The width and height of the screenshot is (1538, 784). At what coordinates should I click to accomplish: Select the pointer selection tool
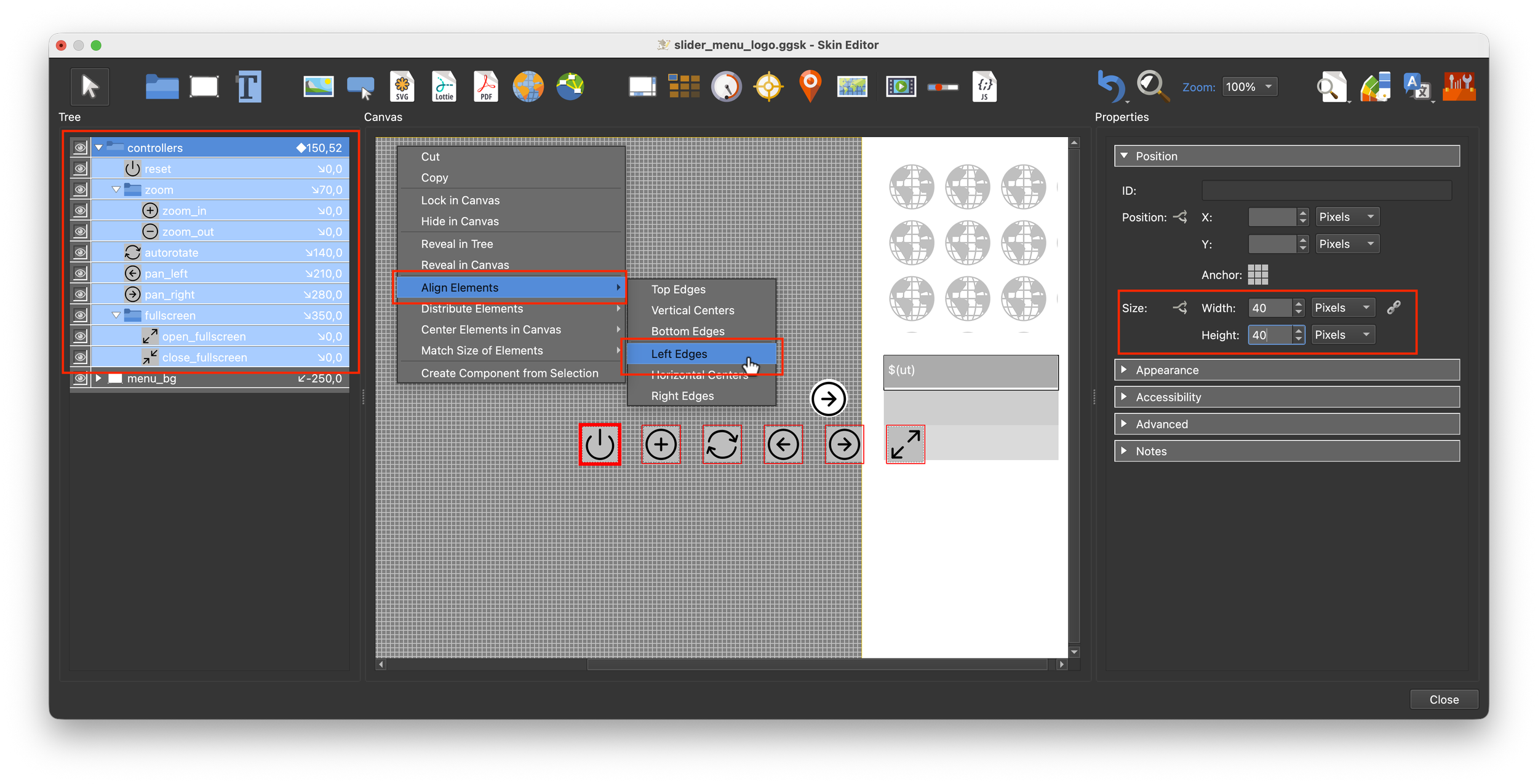(x=90, y=87)
